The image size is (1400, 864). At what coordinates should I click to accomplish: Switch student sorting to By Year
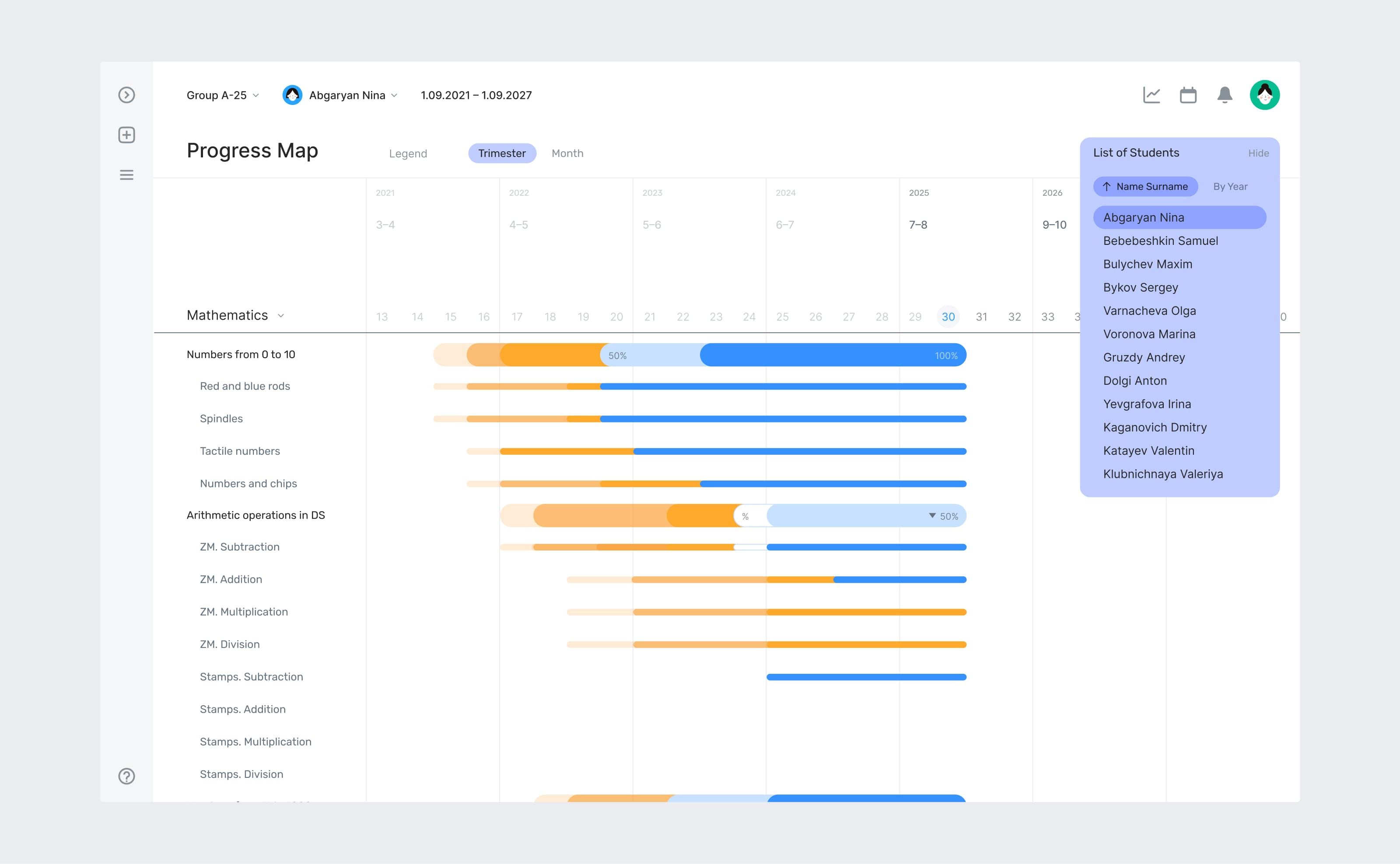pyautogui.click(x=1230, y=186)
